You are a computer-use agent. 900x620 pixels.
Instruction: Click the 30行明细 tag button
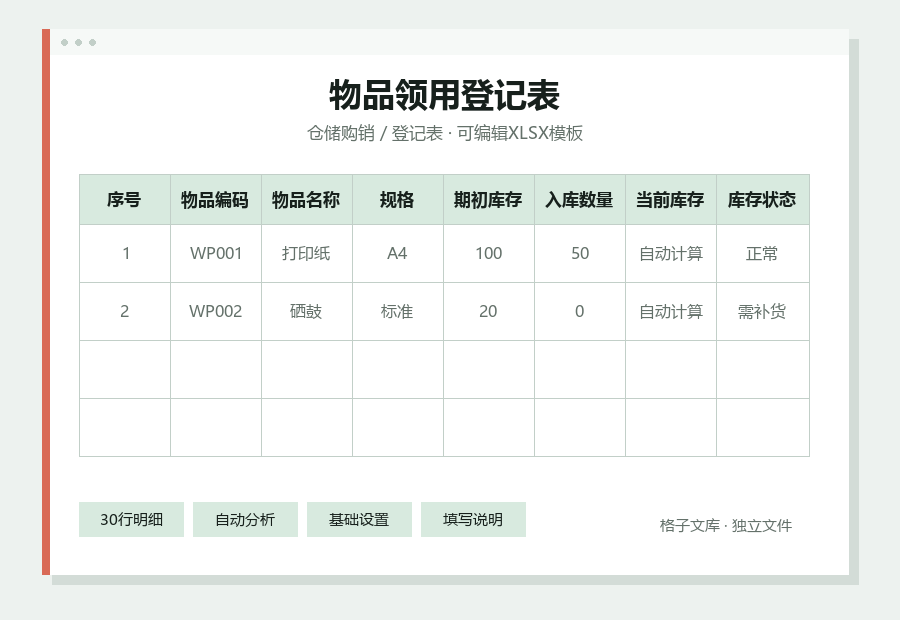pyautogui.click(x=131, y=520)
